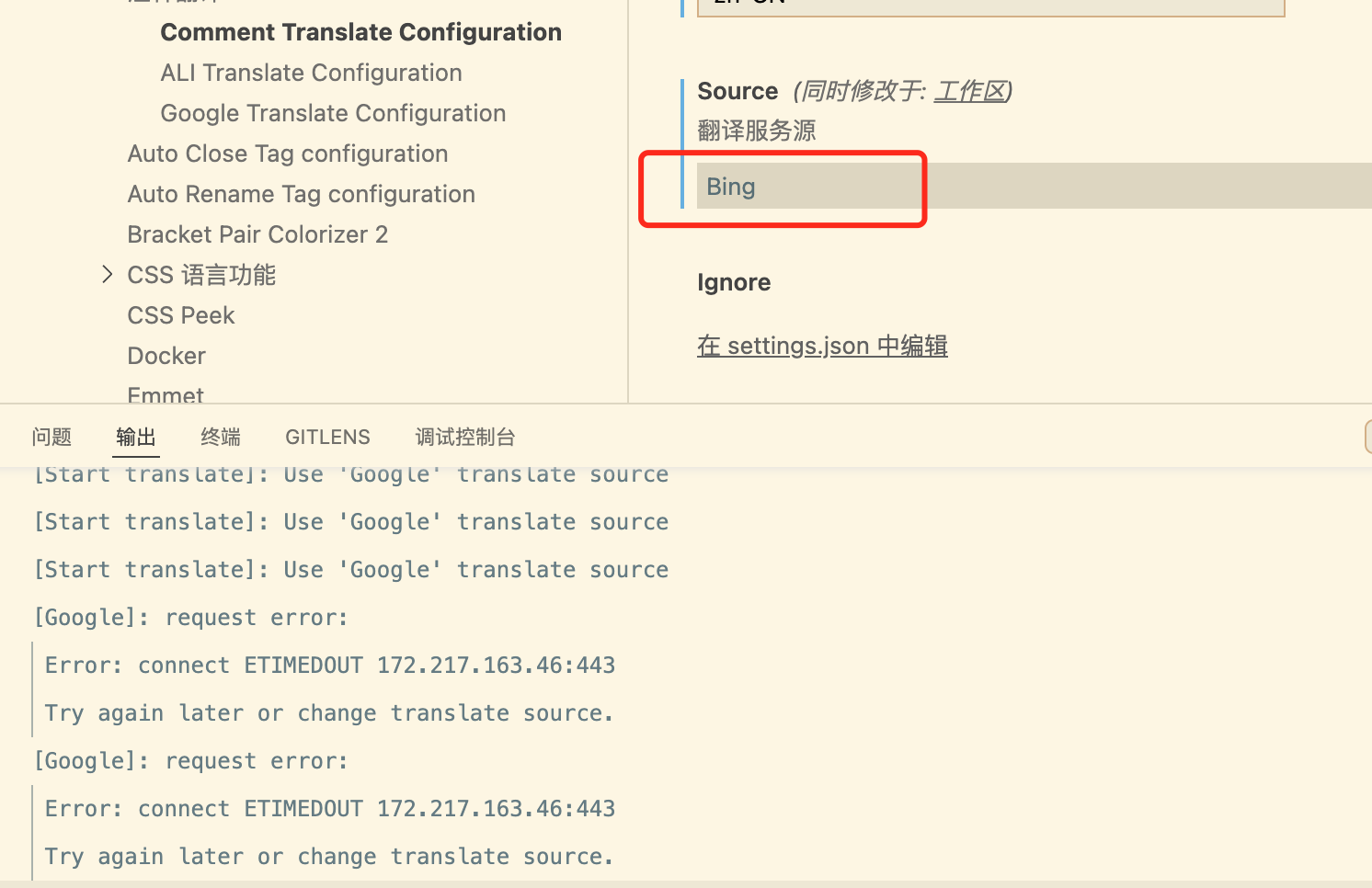Select ALI Translate Configuration settings entry
1372x888 pixels.
pos(311,73)
